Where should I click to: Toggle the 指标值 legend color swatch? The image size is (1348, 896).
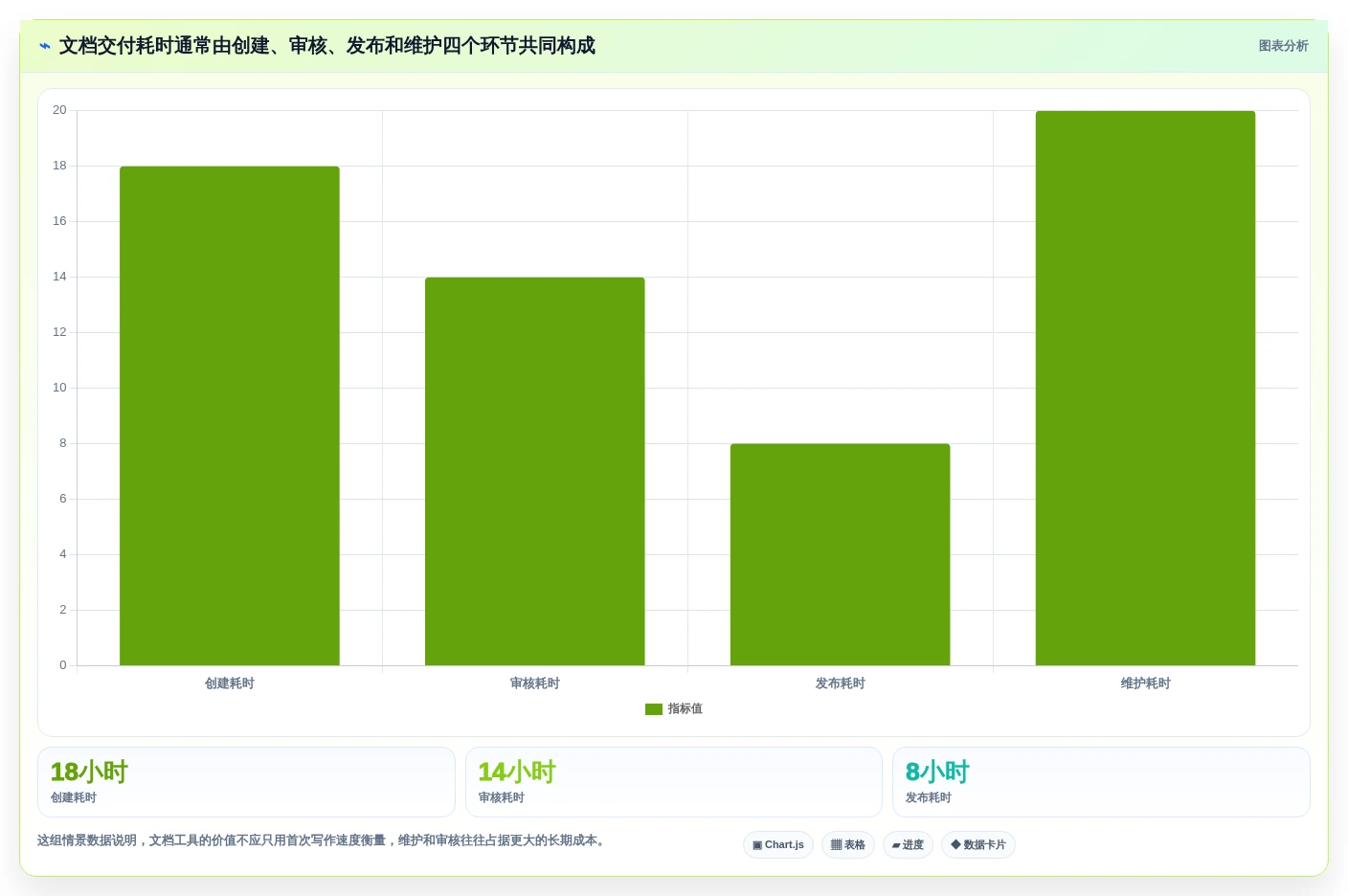point(654,709)
